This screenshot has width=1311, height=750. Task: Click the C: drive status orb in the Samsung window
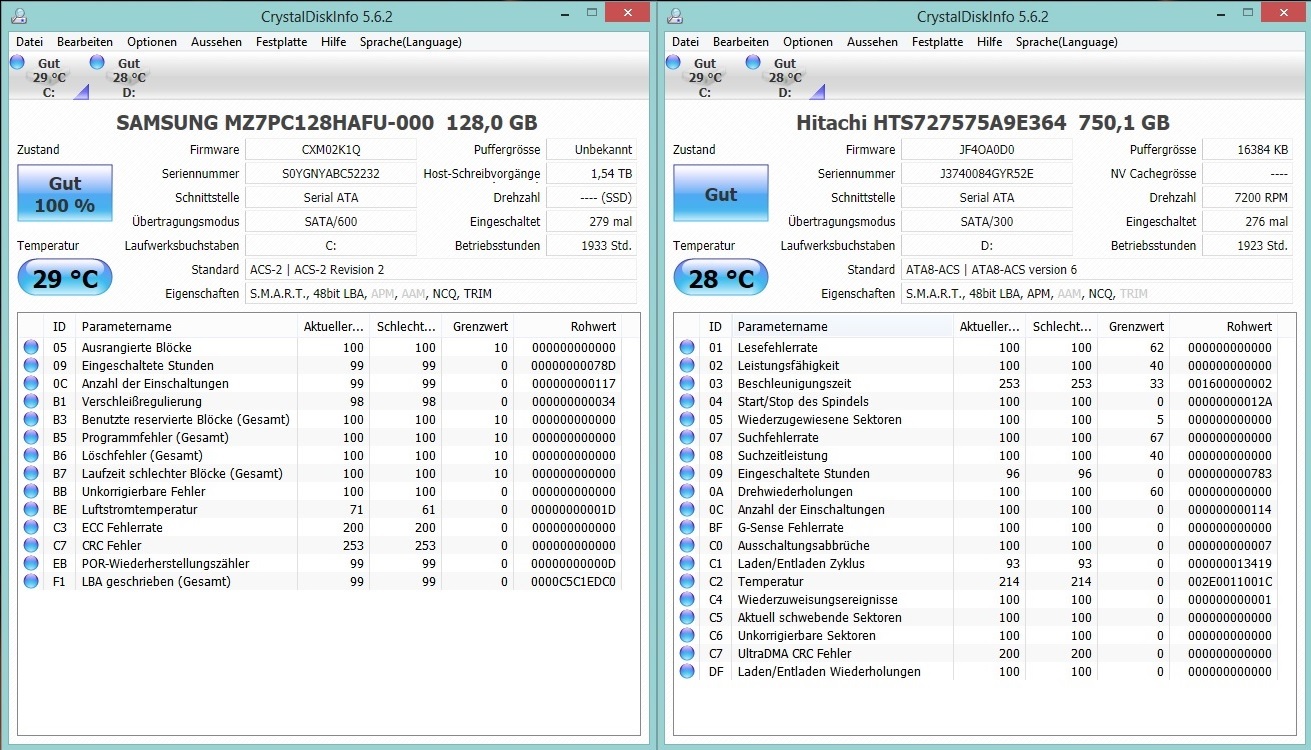coord(17,62)
